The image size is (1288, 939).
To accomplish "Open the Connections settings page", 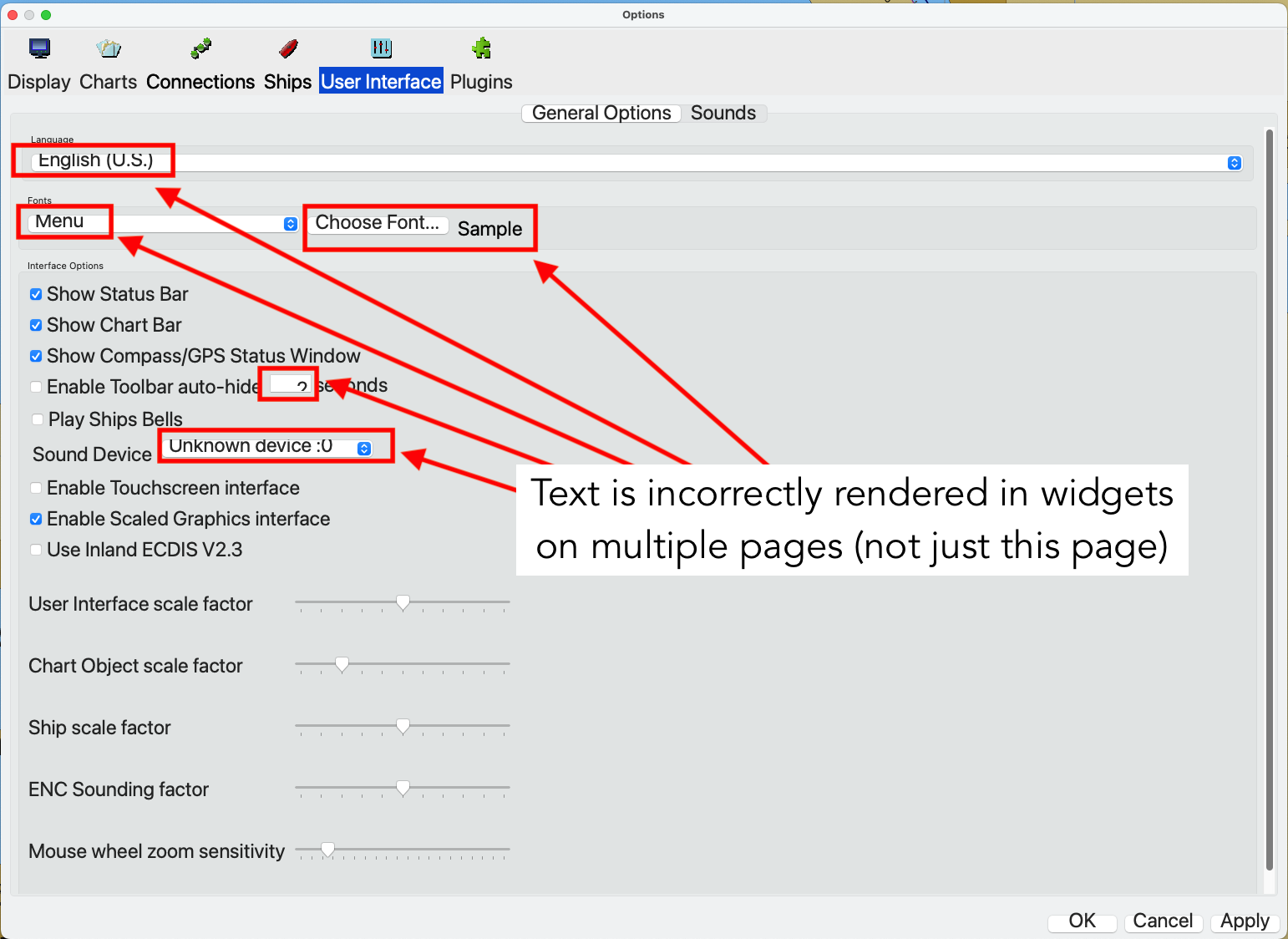I will point(200,63).
